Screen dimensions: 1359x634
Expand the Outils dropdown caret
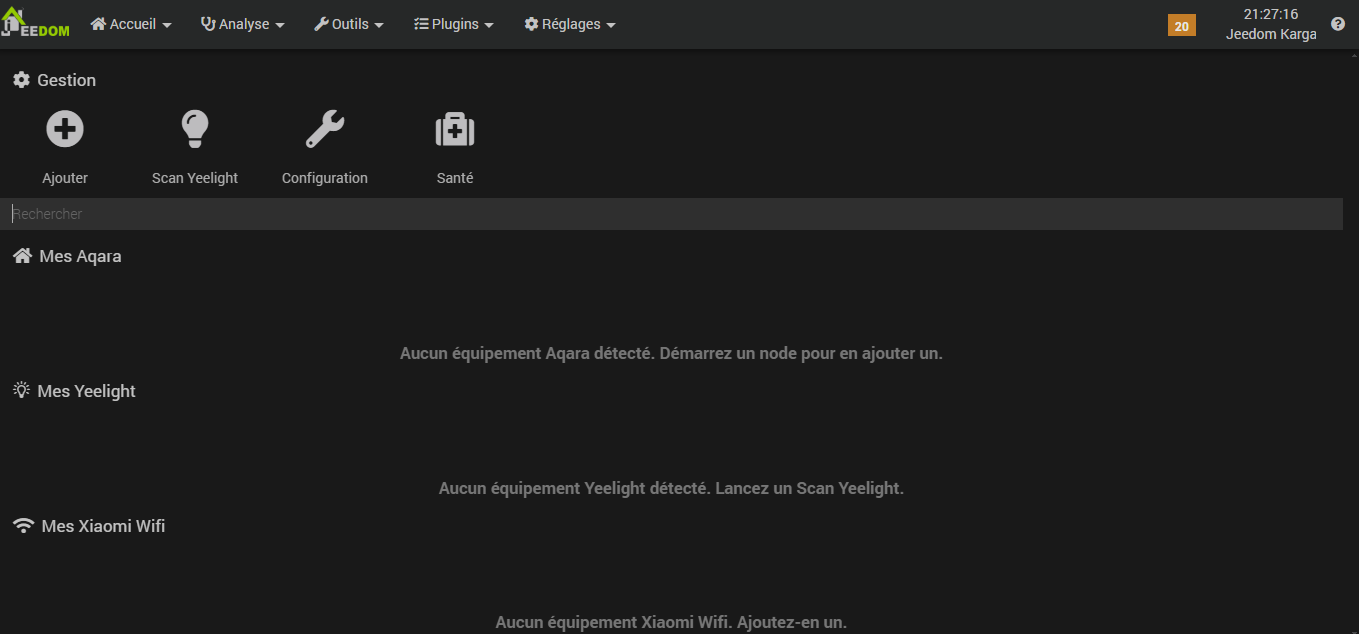click(379, 26)
